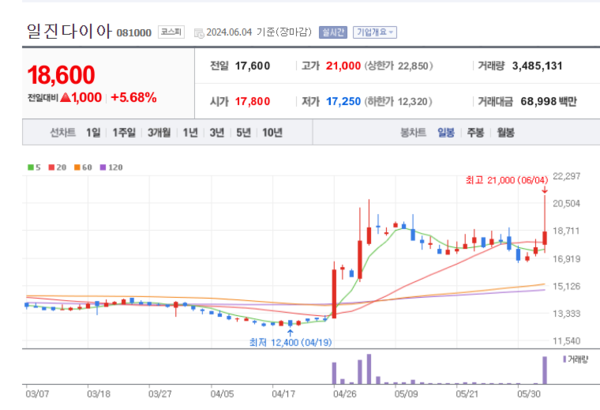Select the 1일 line chart period

pos(93,132)
